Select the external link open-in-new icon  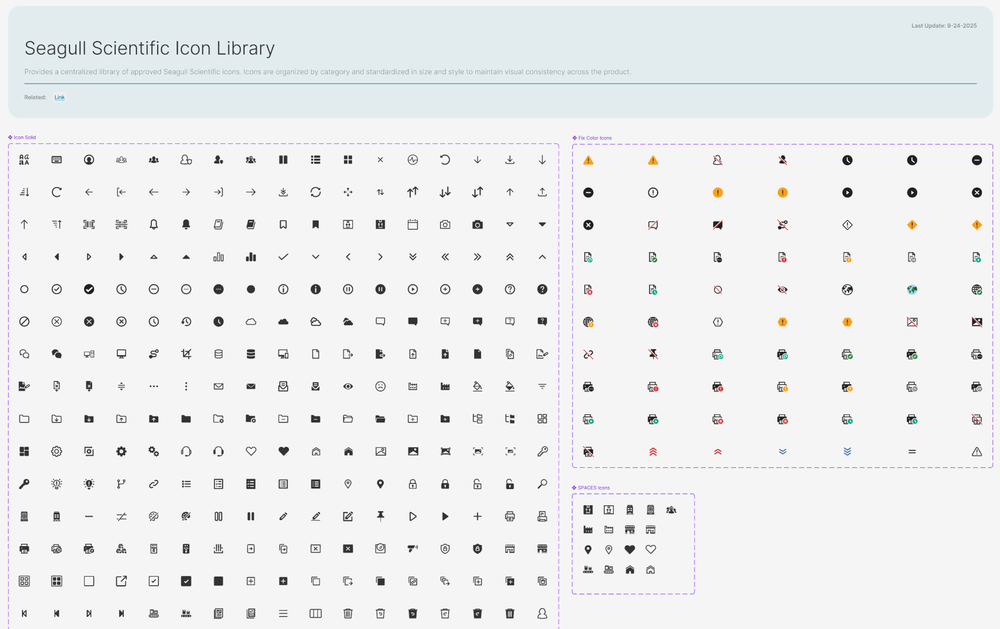(121, 581)
